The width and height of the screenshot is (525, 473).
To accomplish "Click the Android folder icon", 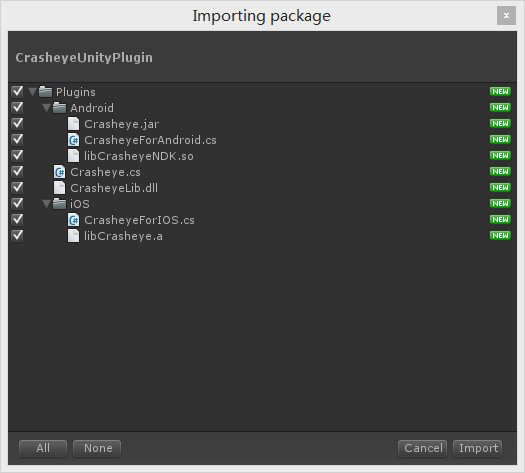I will tap(59, 108).
